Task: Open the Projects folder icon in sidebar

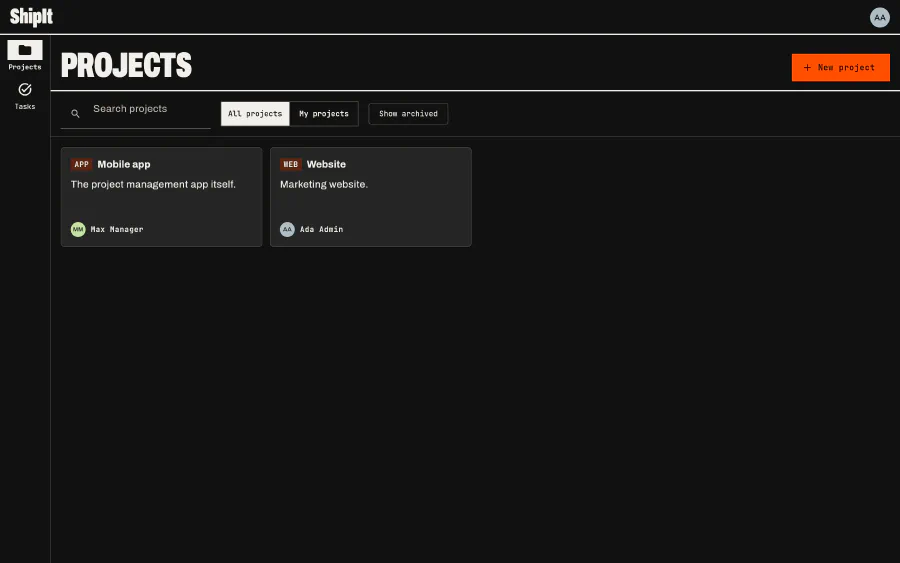Action: point(25,50)
